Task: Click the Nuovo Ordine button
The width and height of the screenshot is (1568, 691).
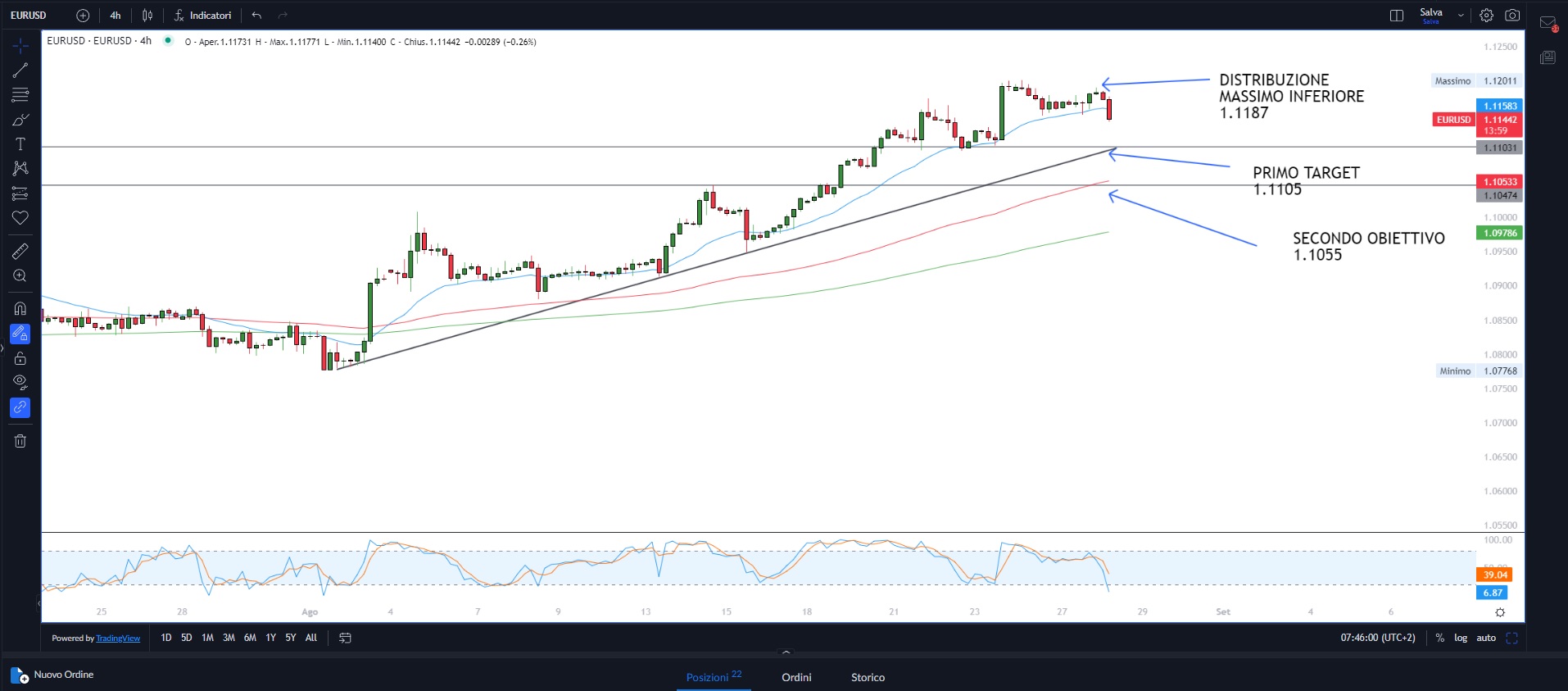Action: [53, 675]
